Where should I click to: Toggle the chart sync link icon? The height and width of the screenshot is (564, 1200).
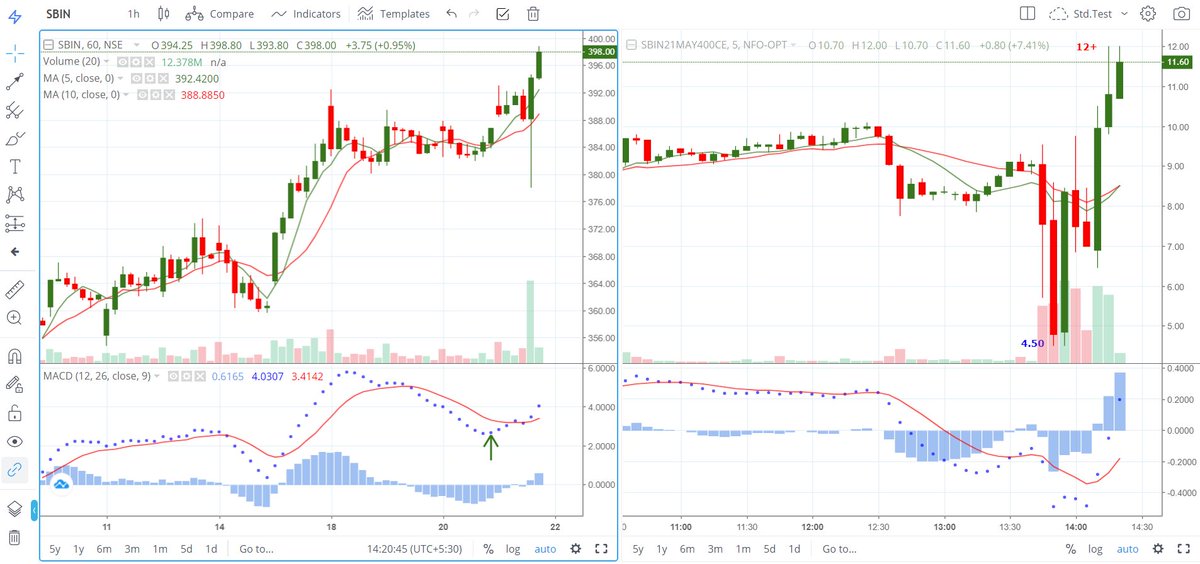(x=14, y=469)
